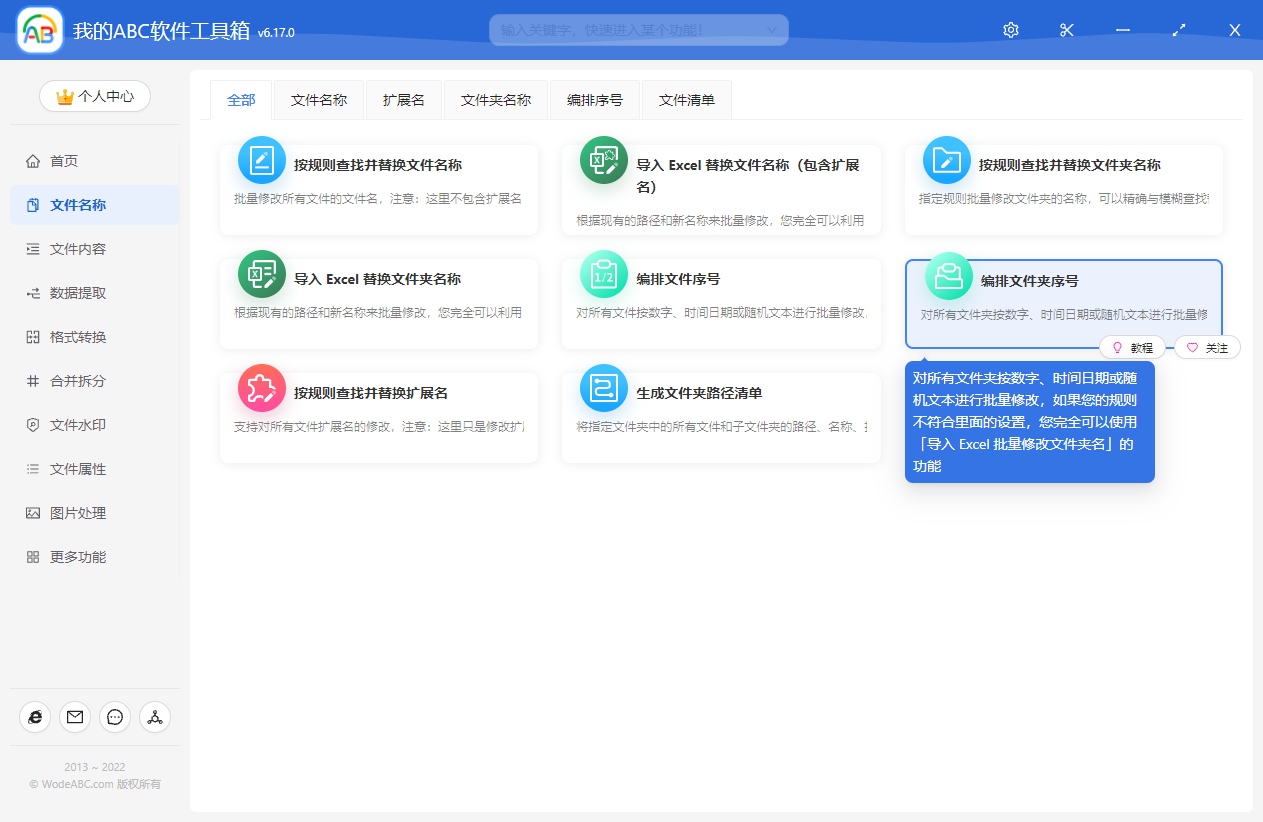This screenshot has height=822, width=1263.
Task: Open the chat message icon near the bottom
Action: (x=115, y=717)
